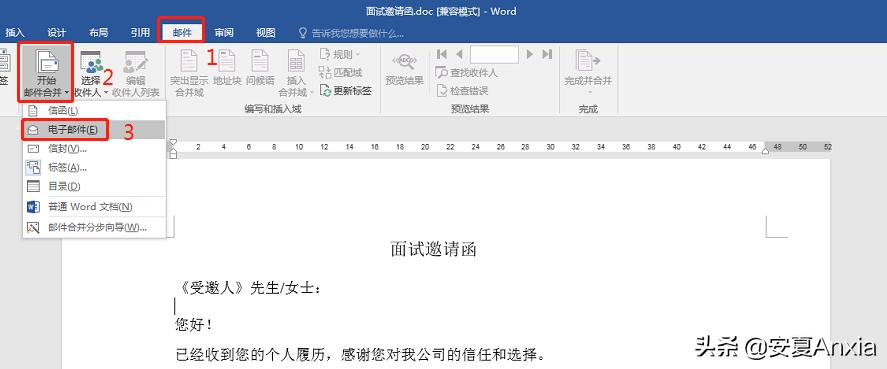The image size is (887, 369).
Task: Select the 标签(A)... menu entry
Action: 94,168
